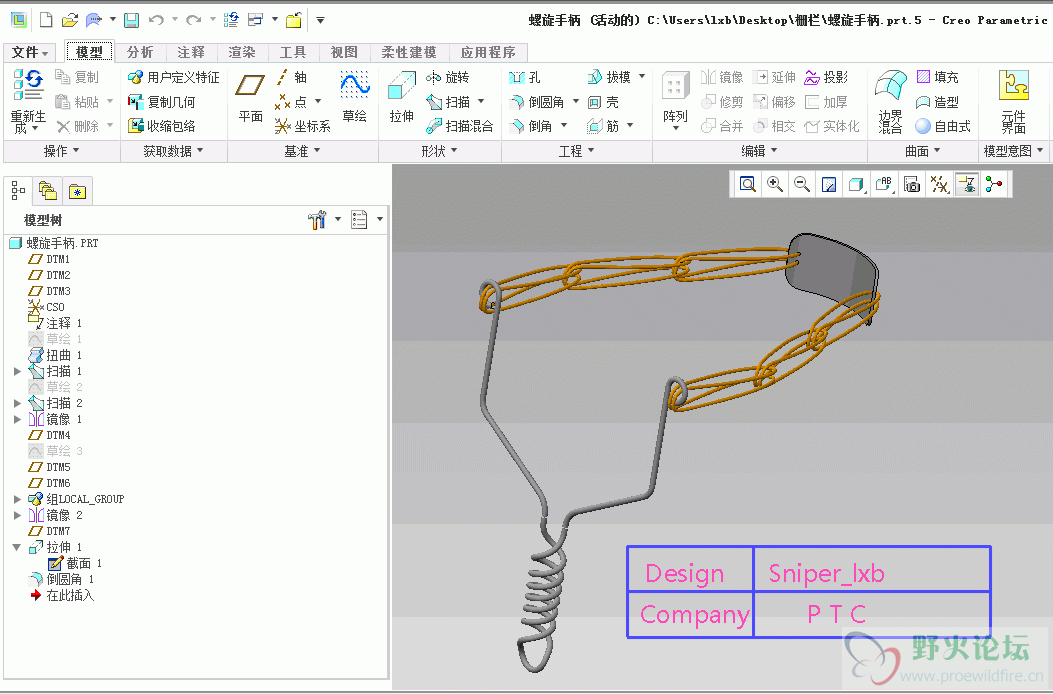Select the 边界混合 (Boundary Blend) tool
1053x694 pixels.
point(891,101)
